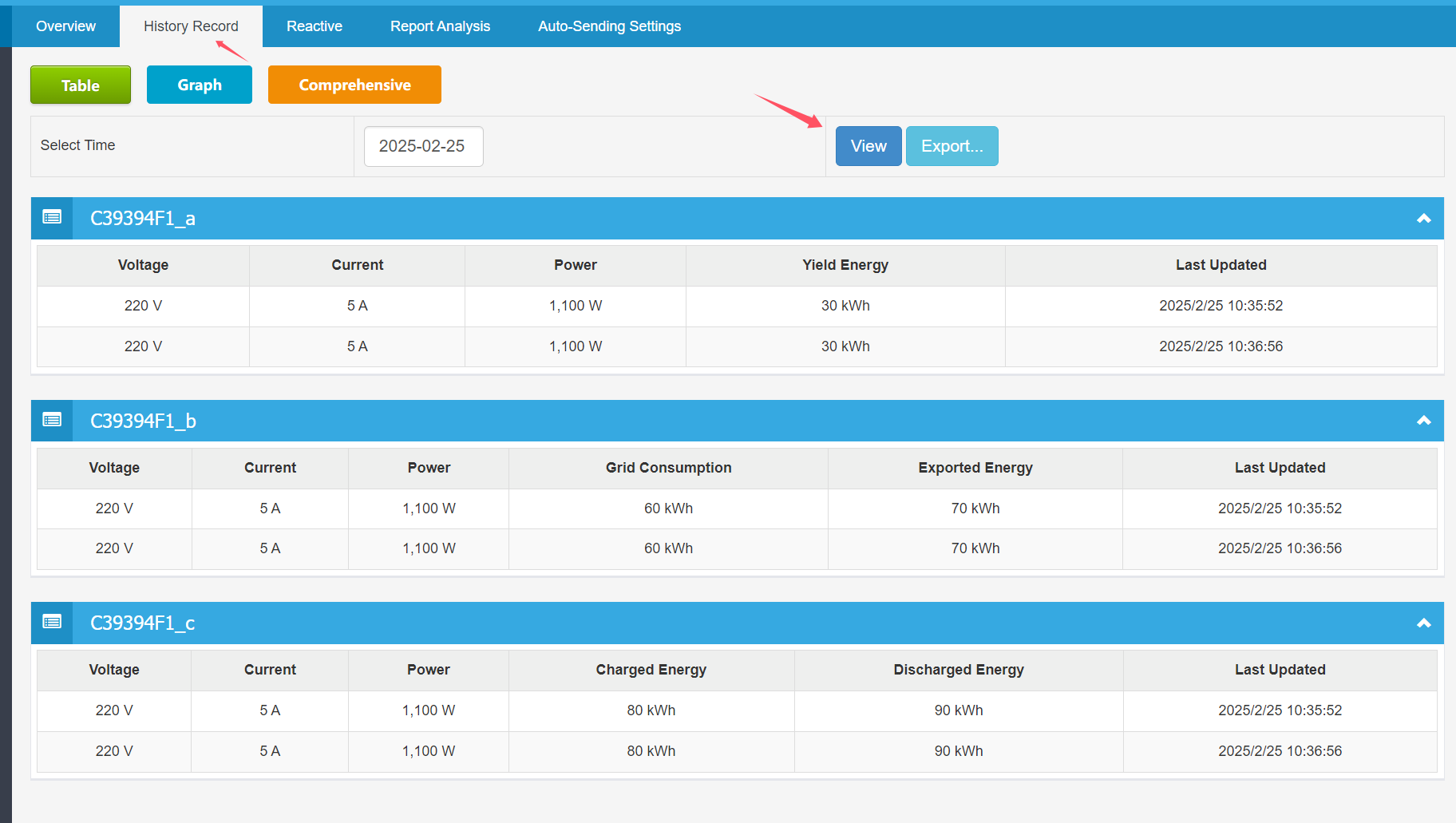
Task: Click 5 A in C39394F1_c first row
Action: click(270, 710)
